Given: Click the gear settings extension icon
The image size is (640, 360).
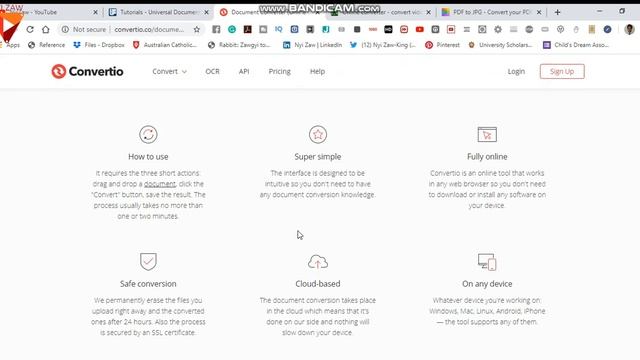Looking at the screenshot, I should tap(498, 29).
